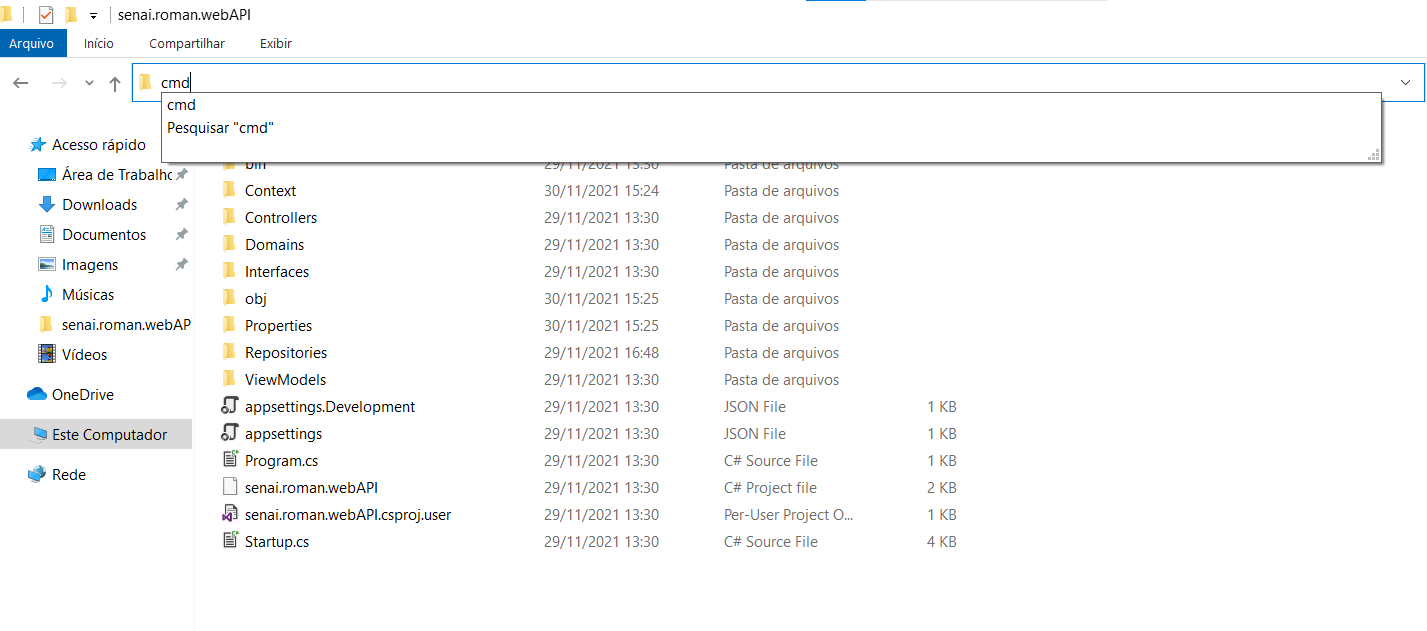Select the Properties folder

279,326
